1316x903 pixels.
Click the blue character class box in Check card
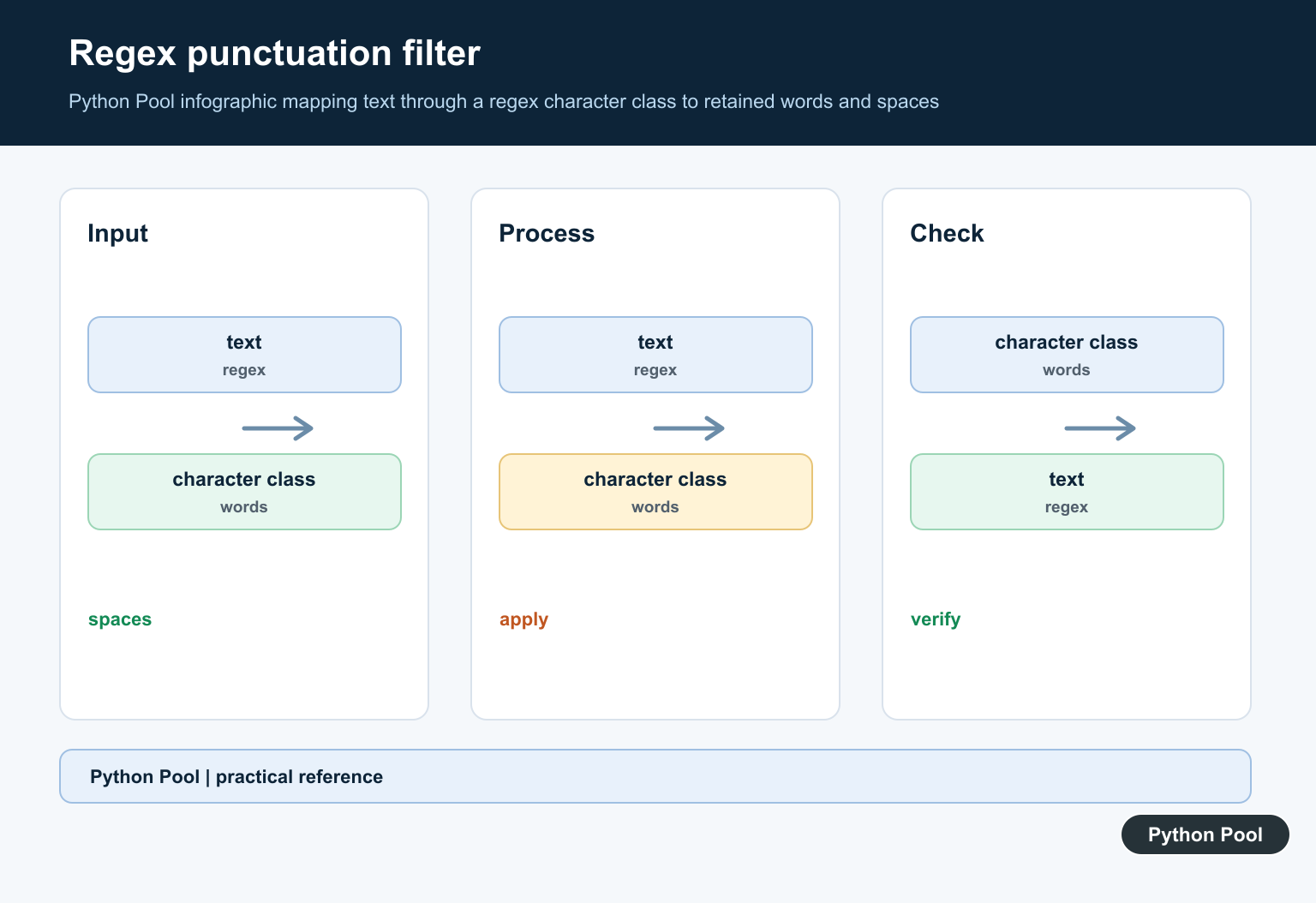pyautogui.click(x=1067, y=355)
